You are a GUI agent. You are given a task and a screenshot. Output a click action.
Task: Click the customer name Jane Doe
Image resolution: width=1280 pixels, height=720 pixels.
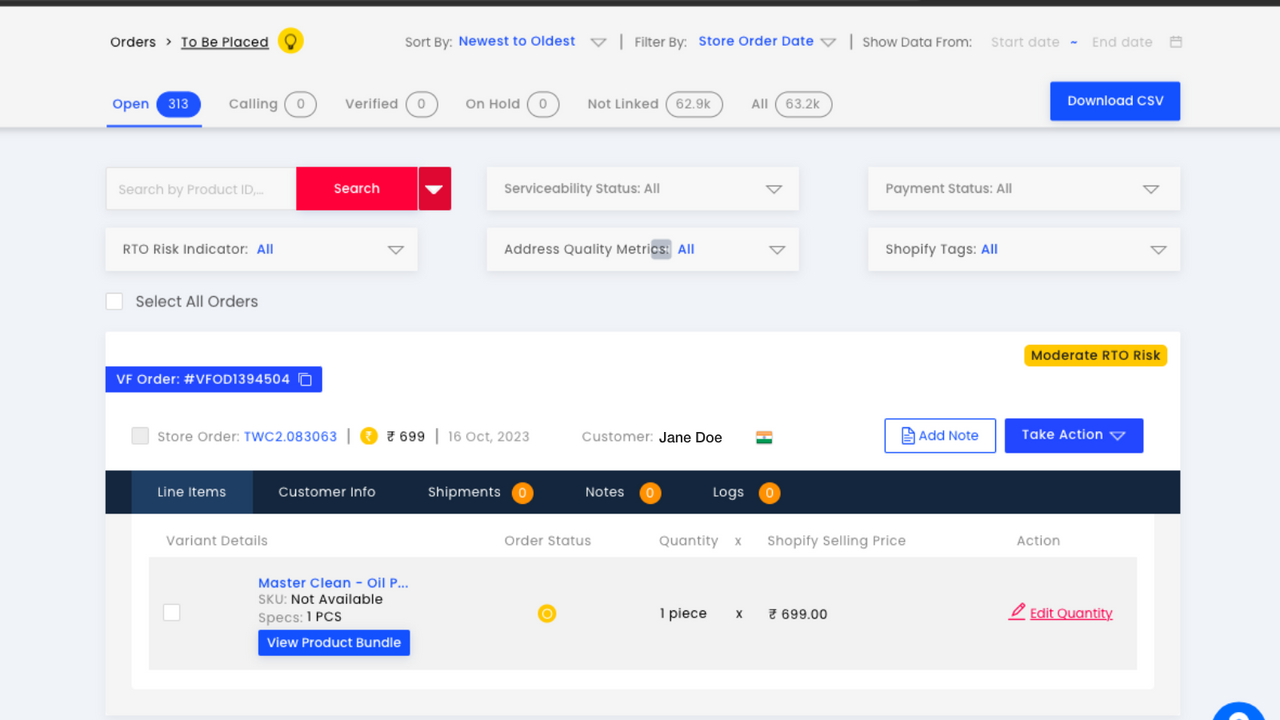point(690,437)
